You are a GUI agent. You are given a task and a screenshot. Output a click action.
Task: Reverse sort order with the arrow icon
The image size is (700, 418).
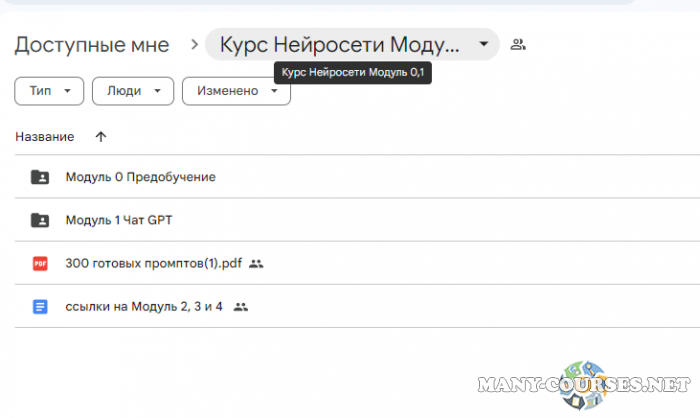100,136
